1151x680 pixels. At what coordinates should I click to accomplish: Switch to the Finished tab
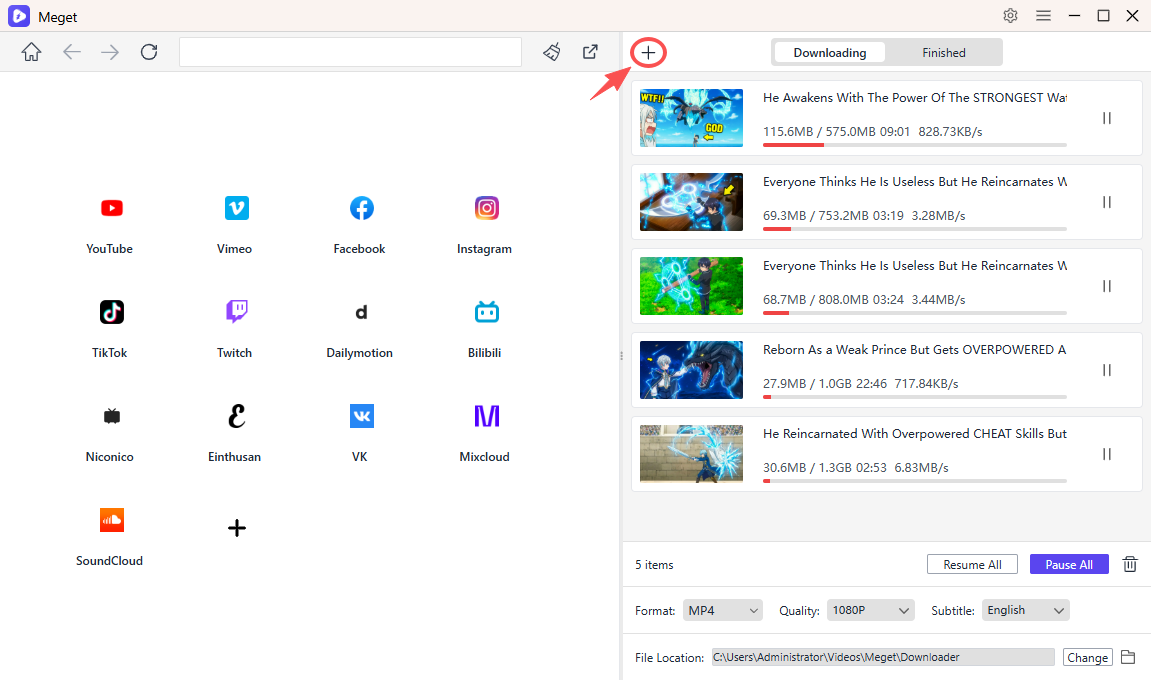pos(943,53)
